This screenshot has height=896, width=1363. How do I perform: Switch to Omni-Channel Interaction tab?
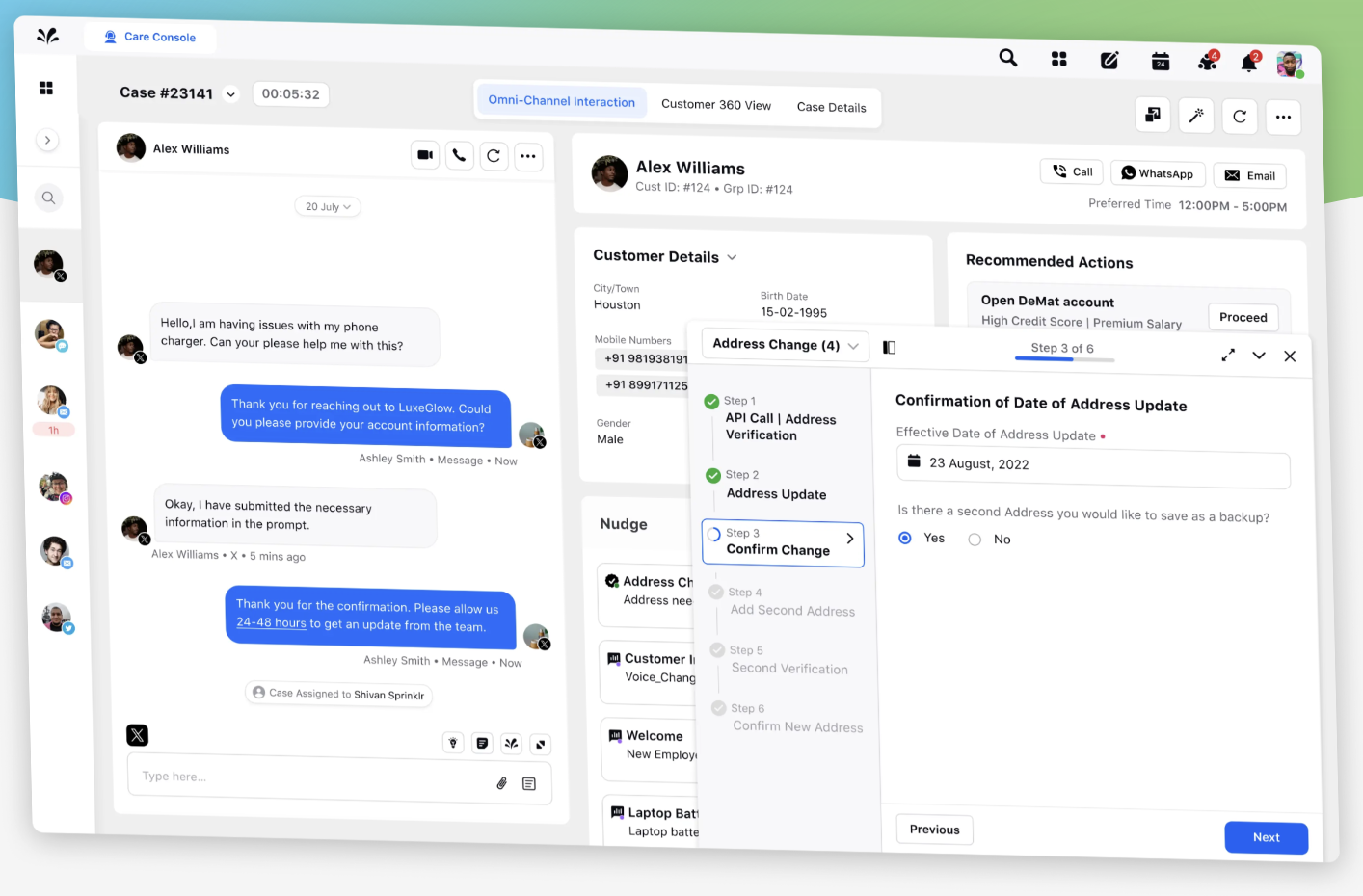coord(561,101)
